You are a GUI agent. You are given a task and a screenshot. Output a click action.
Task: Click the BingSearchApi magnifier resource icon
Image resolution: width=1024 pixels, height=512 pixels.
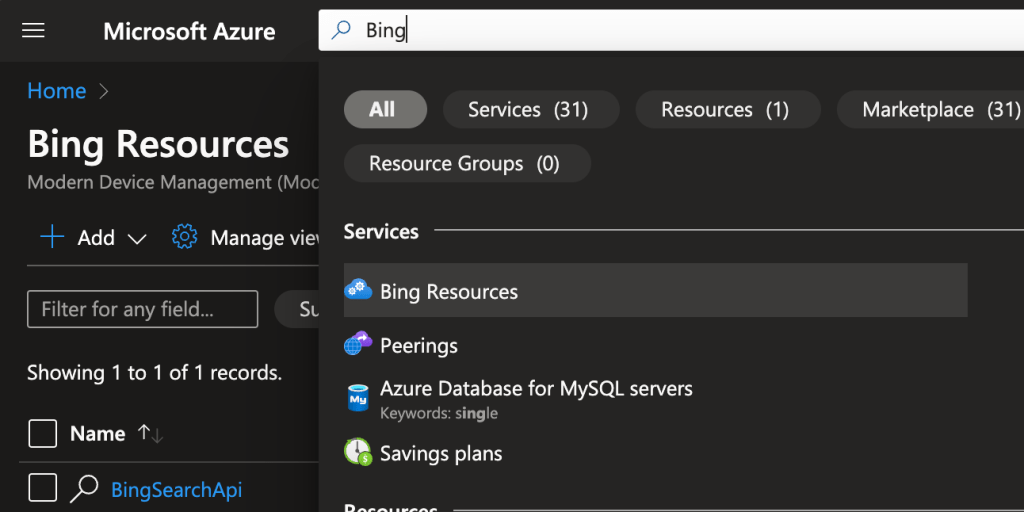point(84,489)
